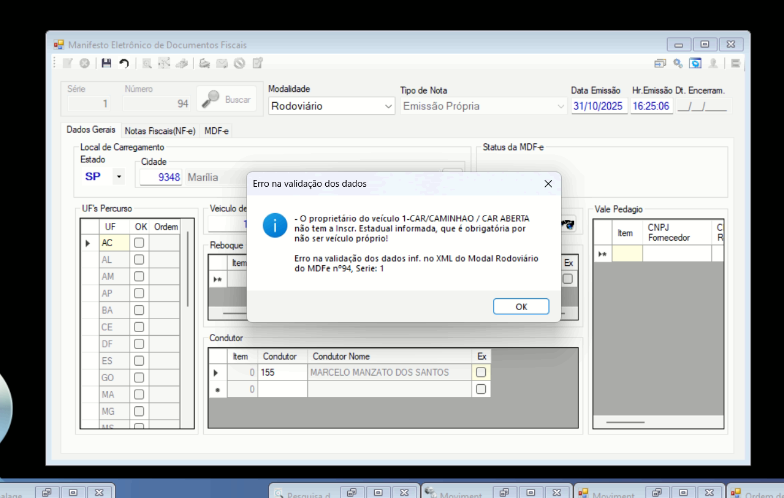The width and height of the screenshot is (784, 498).
Task: Click the scanner/transmit toolbar icon
Action: [x=204, y=63]
